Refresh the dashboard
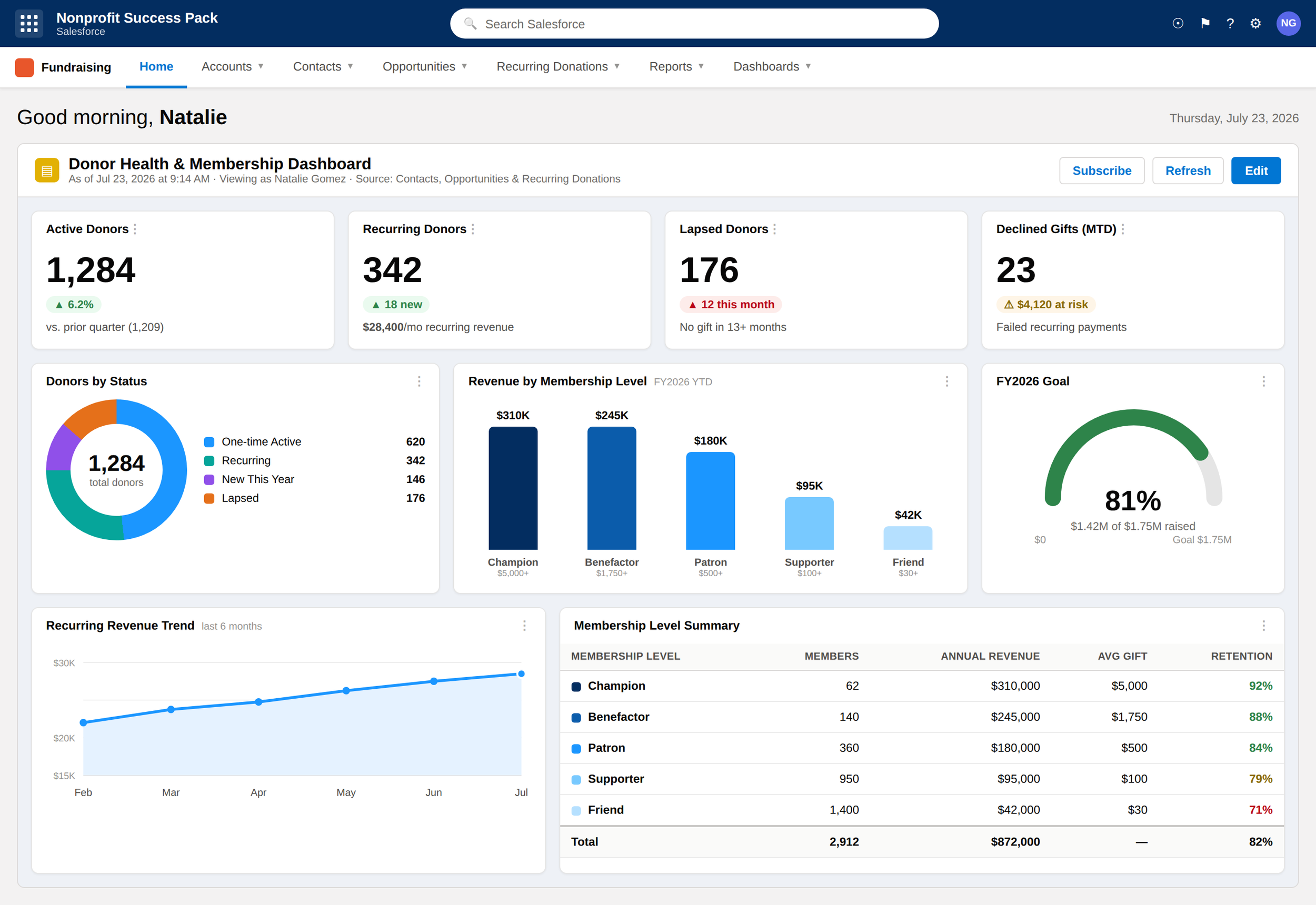 [x=1188, y=170]
